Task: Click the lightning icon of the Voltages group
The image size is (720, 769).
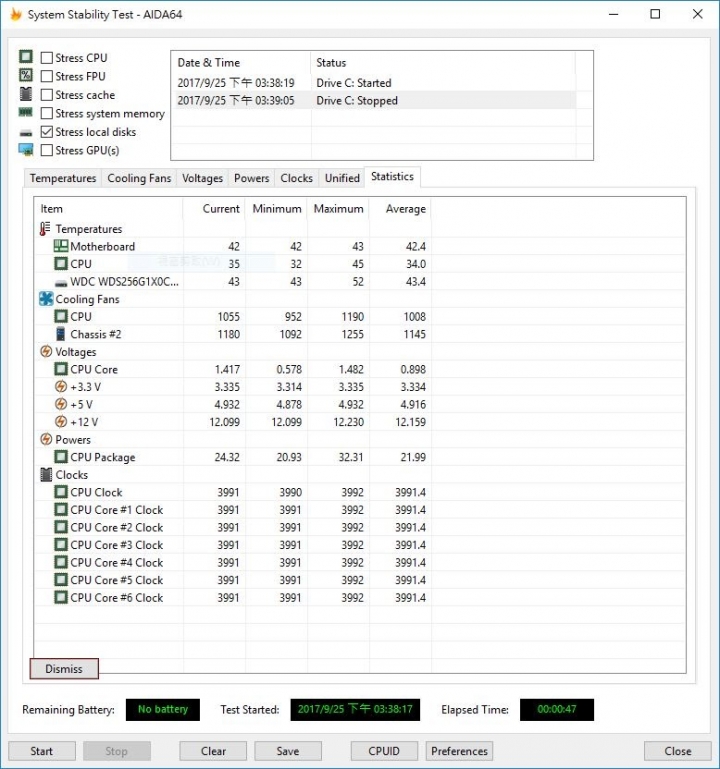Action: [x=46, y=351]
